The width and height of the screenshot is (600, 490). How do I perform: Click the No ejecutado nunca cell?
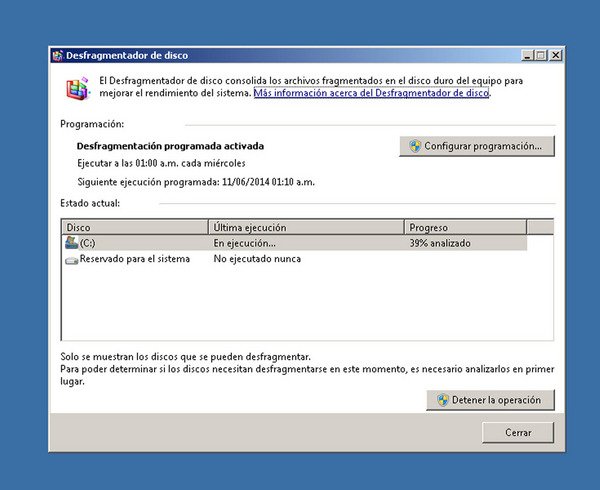point(257,259)
